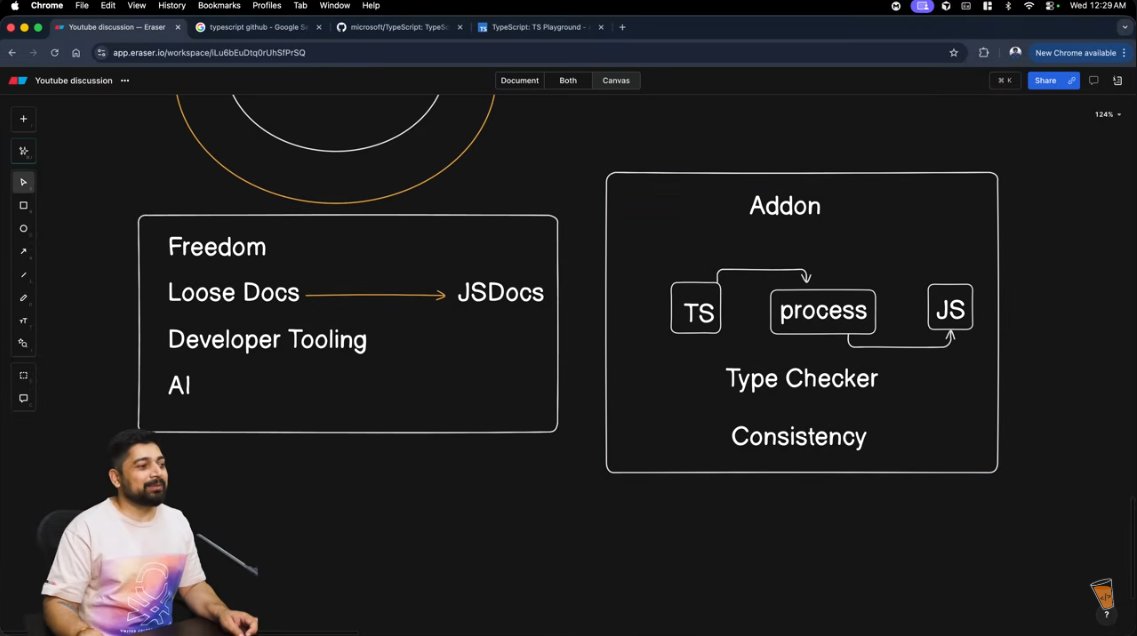Enable Canvas only view

pos(616,80)
